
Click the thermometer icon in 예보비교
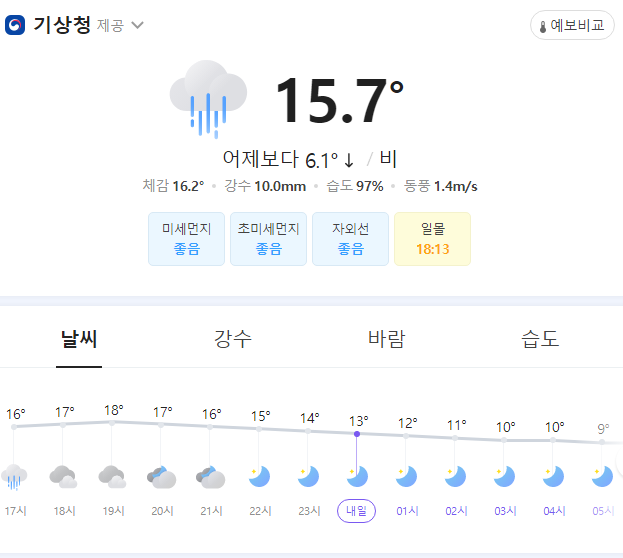(543, 27)
